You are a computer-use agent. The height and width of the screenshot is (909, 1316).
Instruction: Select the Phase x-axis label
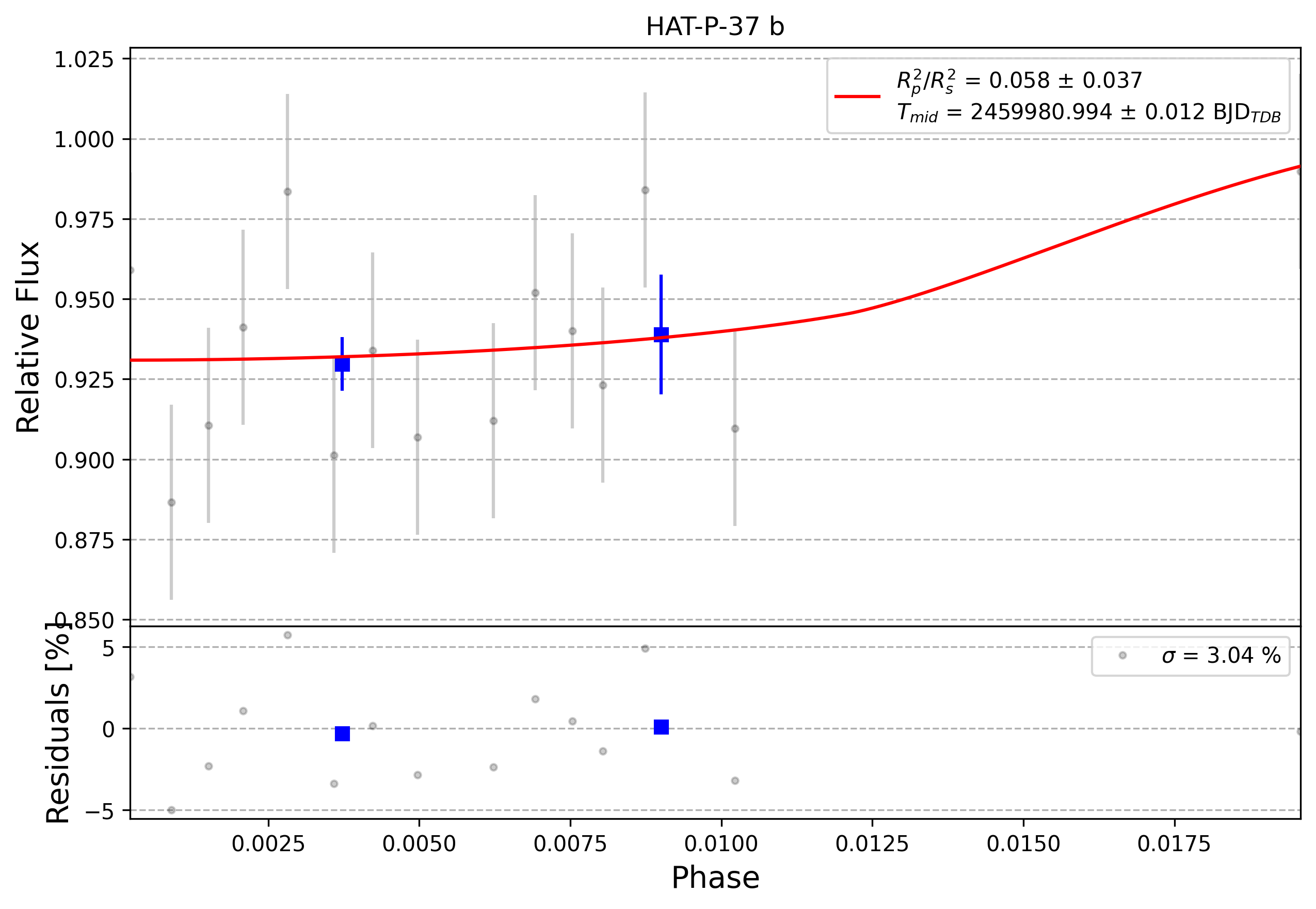(x=715, y=878)
